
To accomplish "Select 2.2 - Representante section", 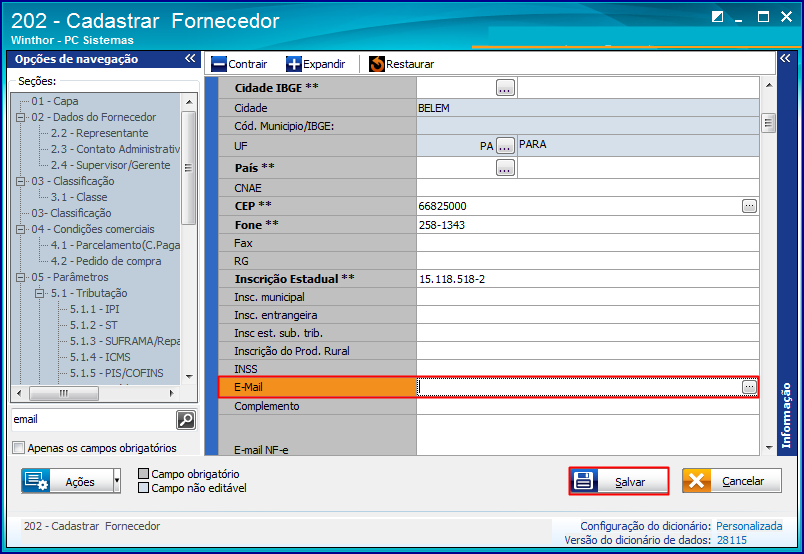I will point(99,133).
